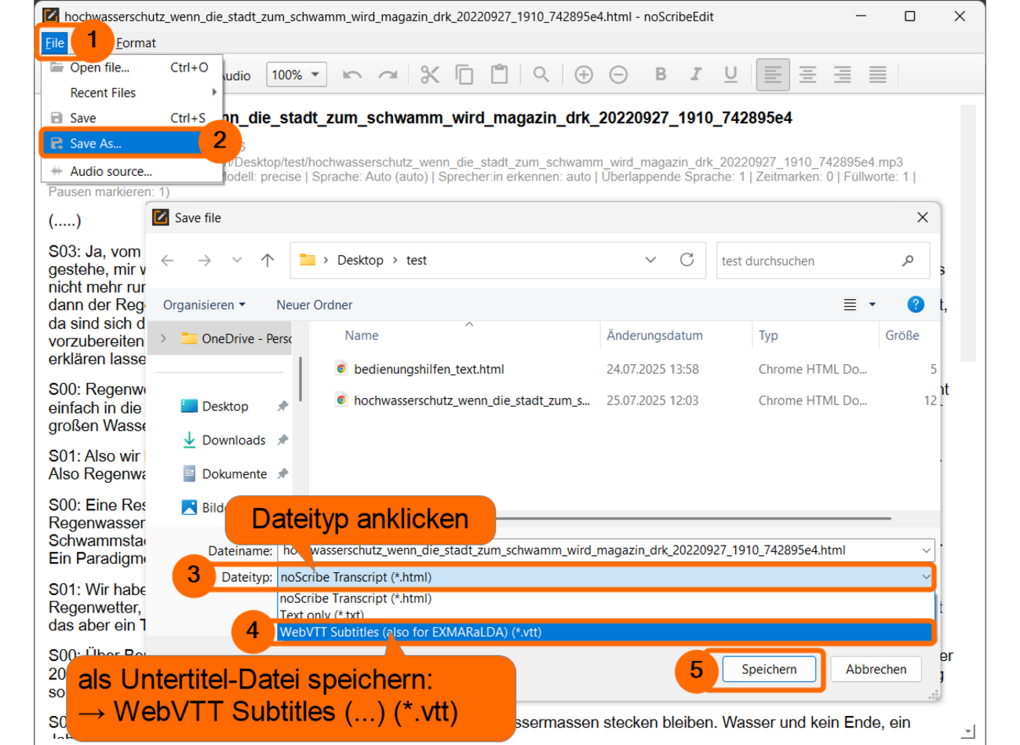Toggle italic formatting
1020x745 pixels.
click(695, 74)
